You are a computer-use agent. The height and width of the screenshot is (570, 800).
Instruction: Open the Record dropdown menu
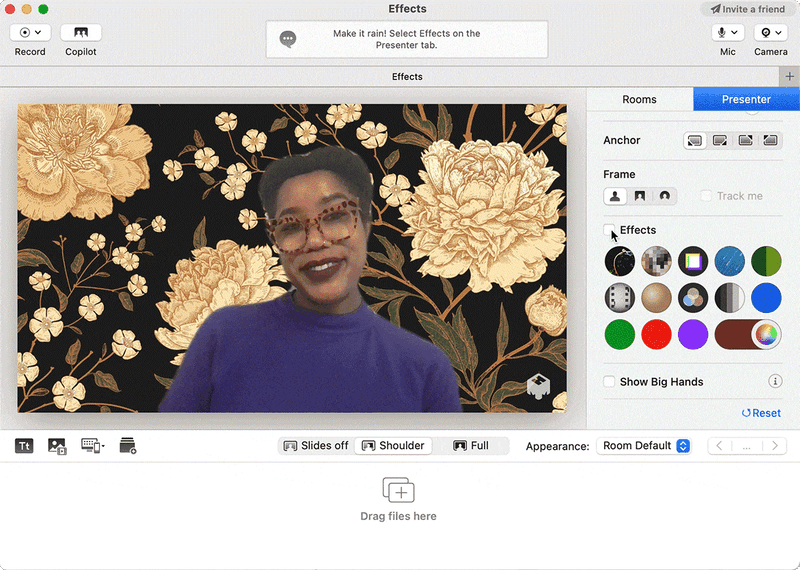tap(30, 33)
